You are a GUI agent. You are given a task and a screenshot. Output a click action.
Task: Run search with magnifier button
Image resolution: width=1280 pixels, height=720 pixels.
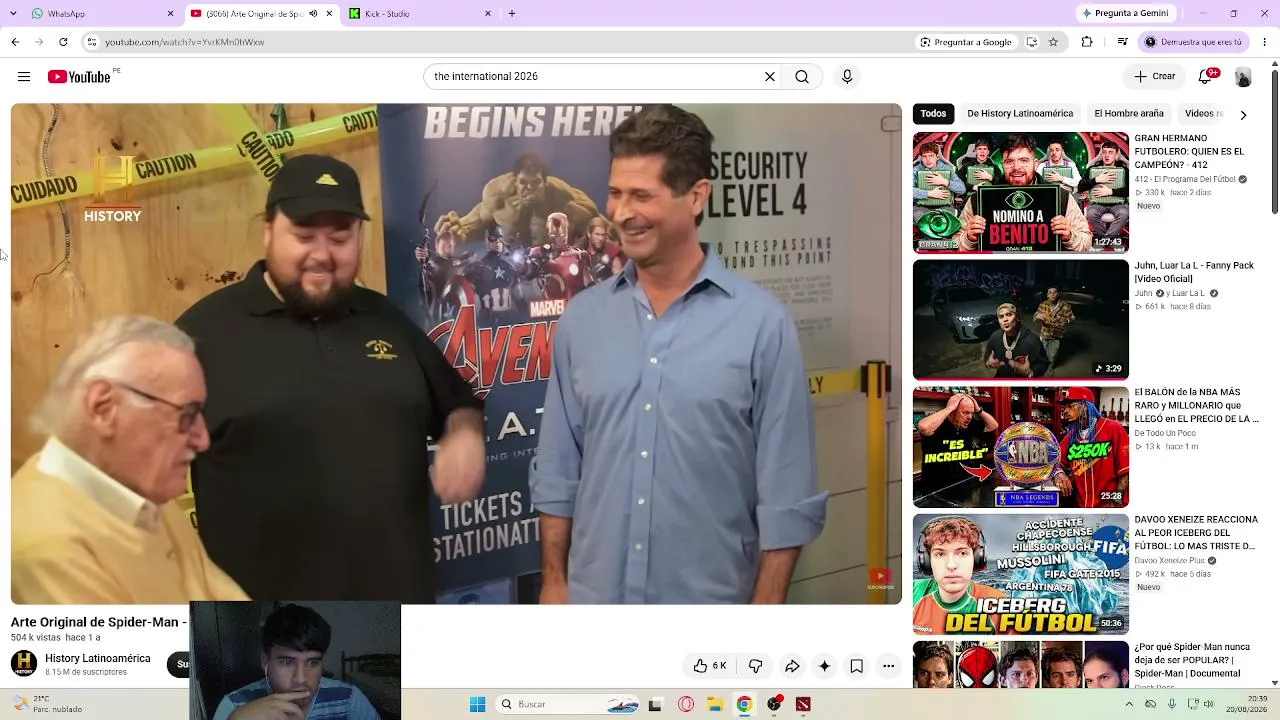click(802, 77)
